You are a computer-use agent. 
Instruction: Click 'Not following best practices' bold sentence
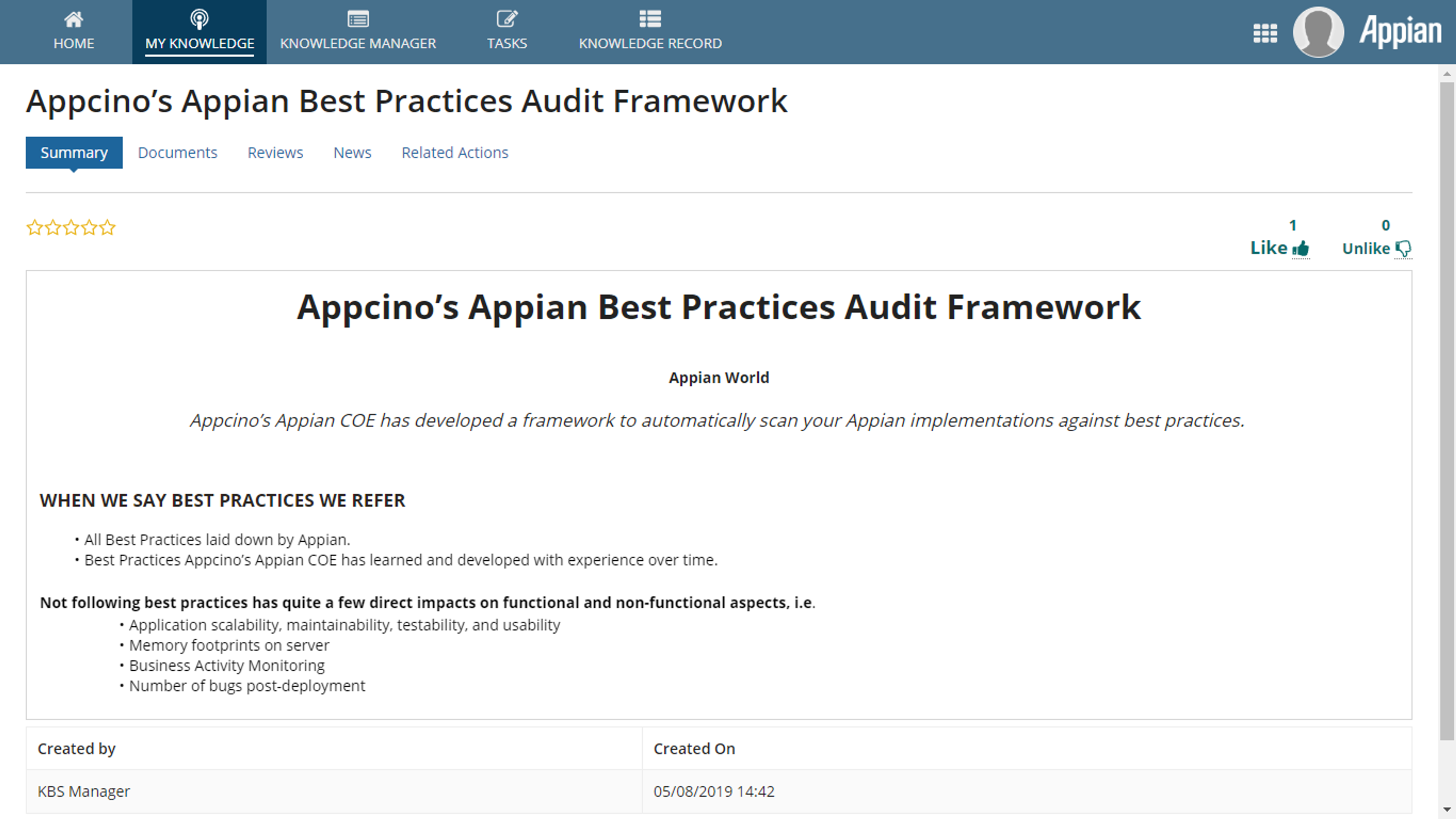(427, 603)
